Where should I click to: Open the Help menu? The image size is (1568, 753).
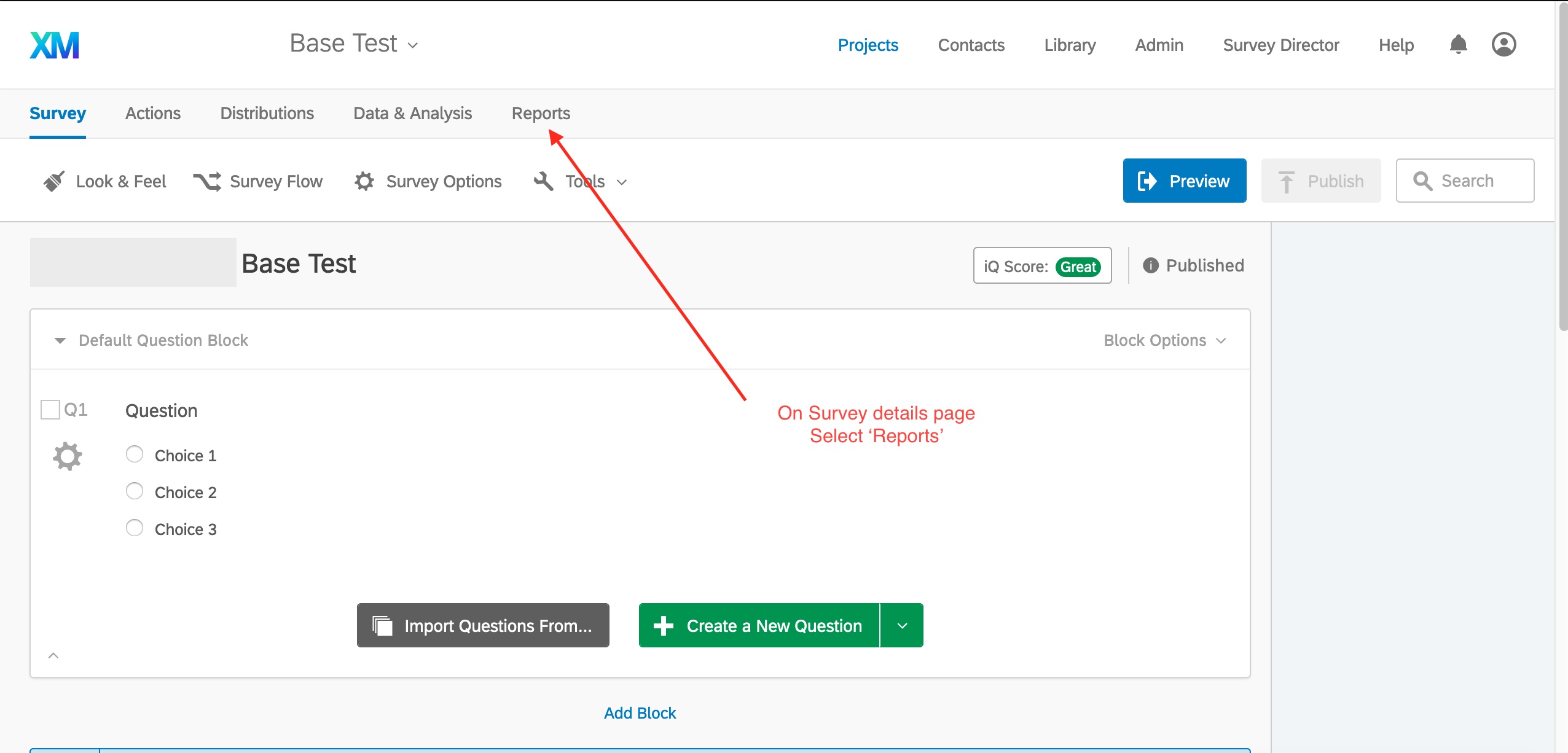(1397, 45)
